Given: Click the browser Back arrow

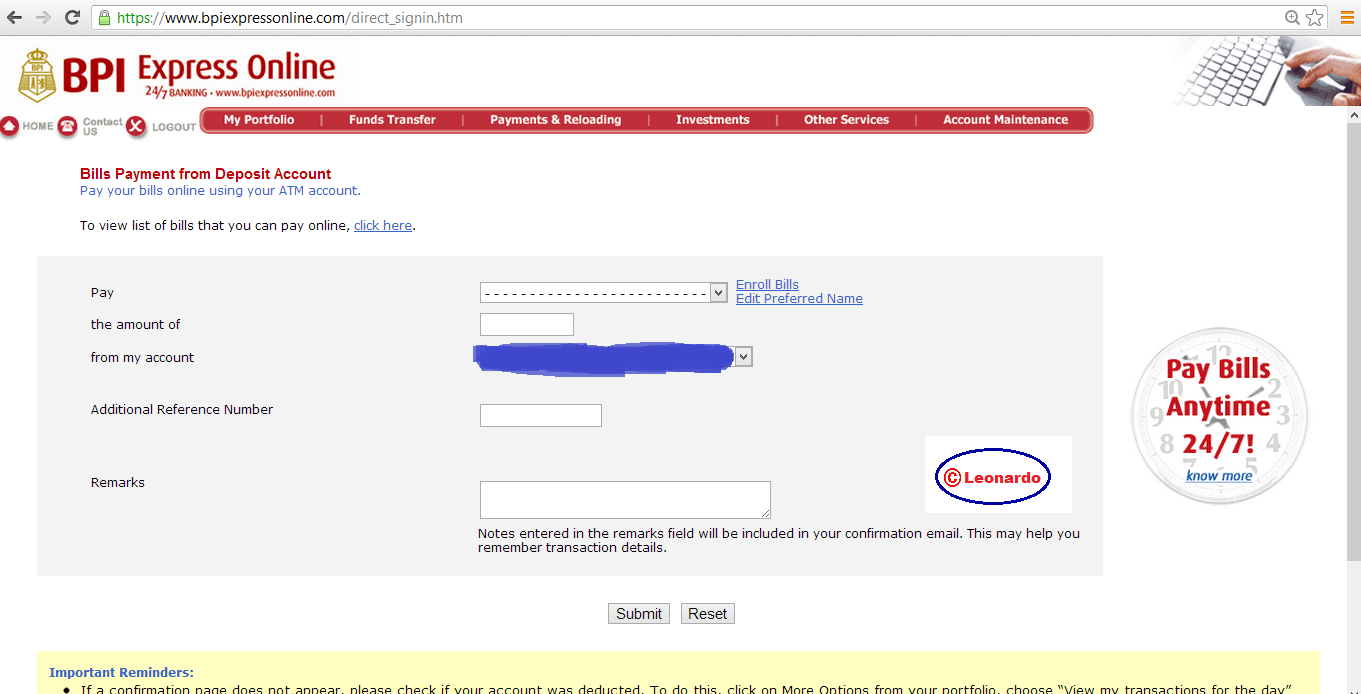Looking at the screenshot, I should pos(14,18).
